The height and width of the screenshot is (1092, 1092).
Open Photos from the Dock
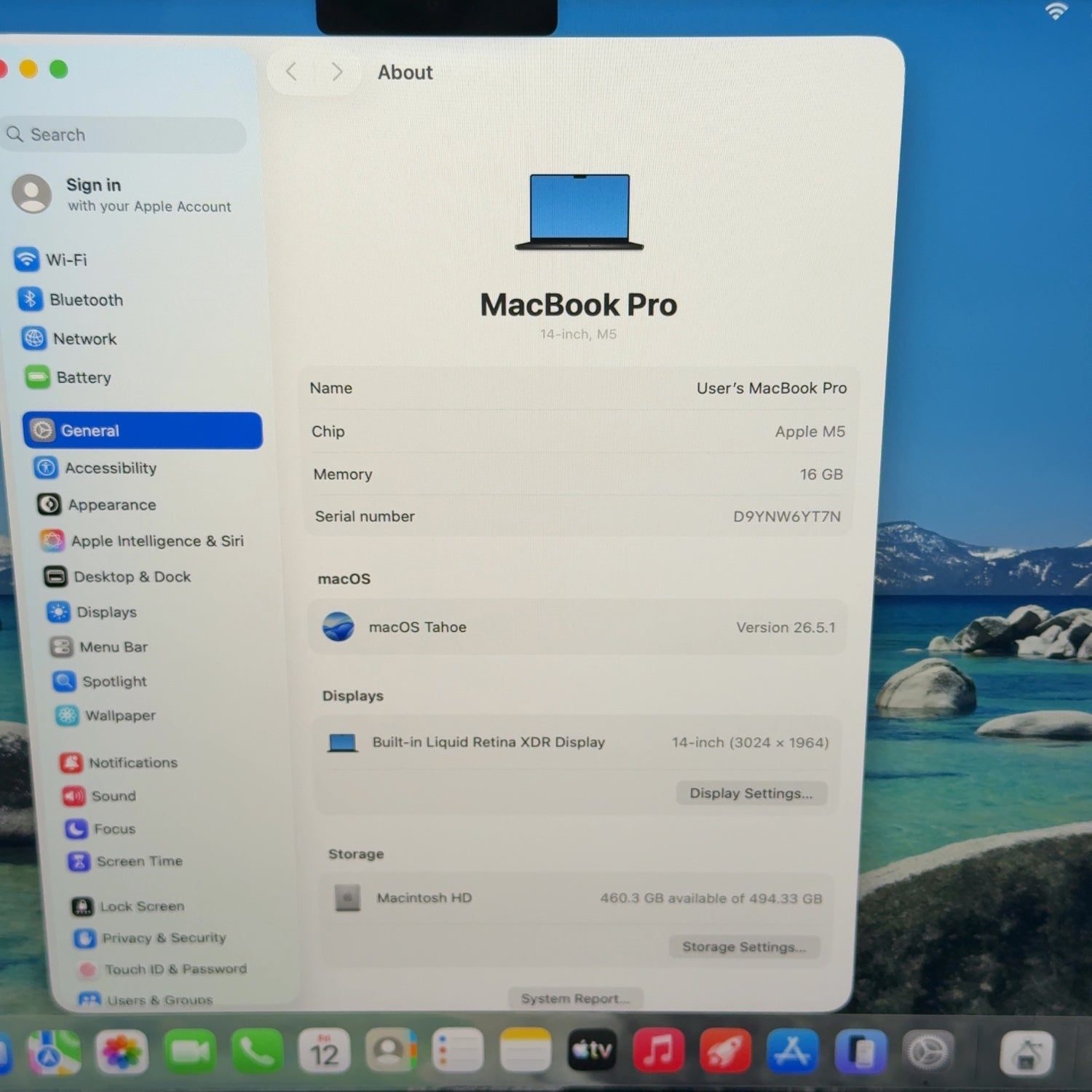pos(122,1052)
